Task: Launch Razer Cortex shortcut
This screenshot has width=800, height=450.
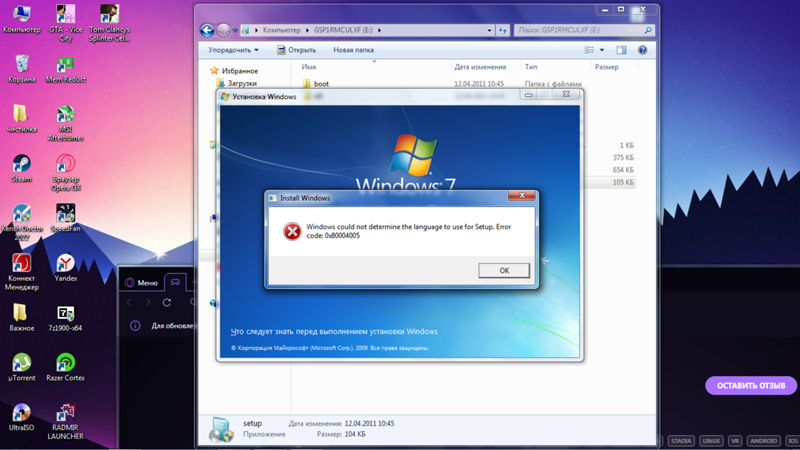Action: (65, 367)
